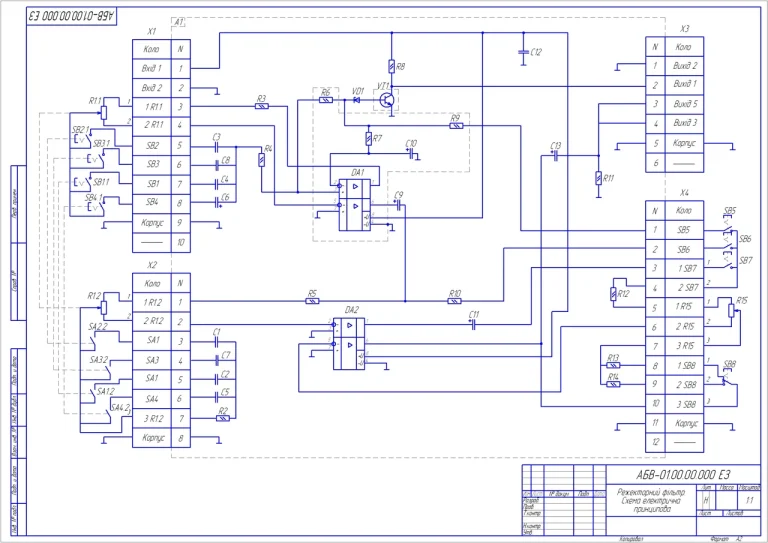Select the SA1.2 switch label
Screen dimensions: 768x543
point(106,391)
